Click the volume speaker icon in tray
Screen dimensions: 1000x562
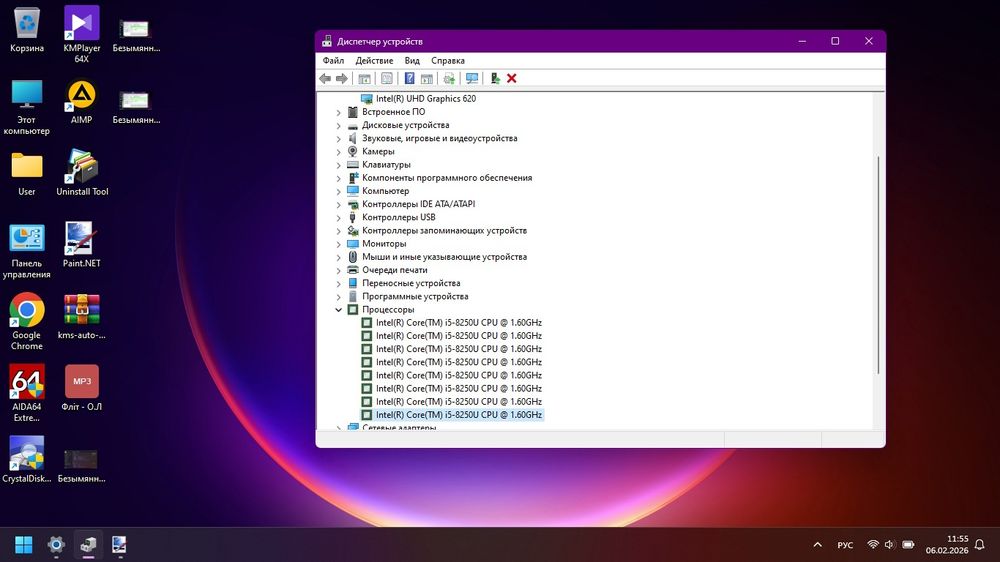pyautogui.click(x=890, y=545)
